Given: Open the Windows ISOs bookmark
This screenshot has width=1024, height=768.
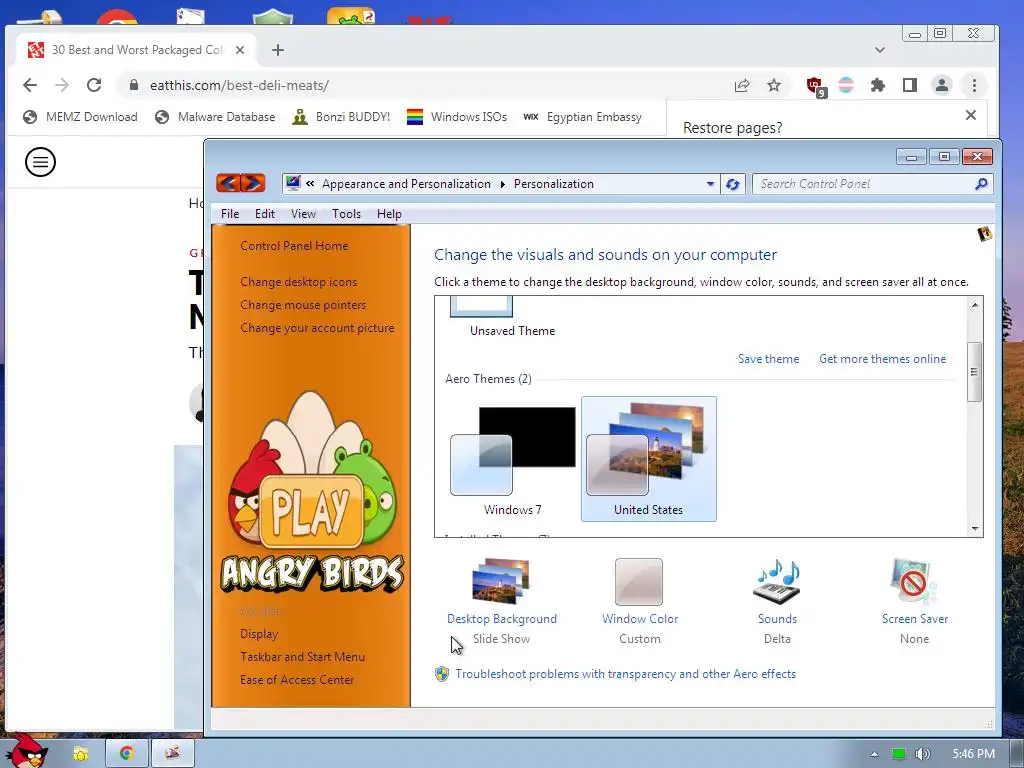Looking at the screenshot, I should click(x=456, y=117).
